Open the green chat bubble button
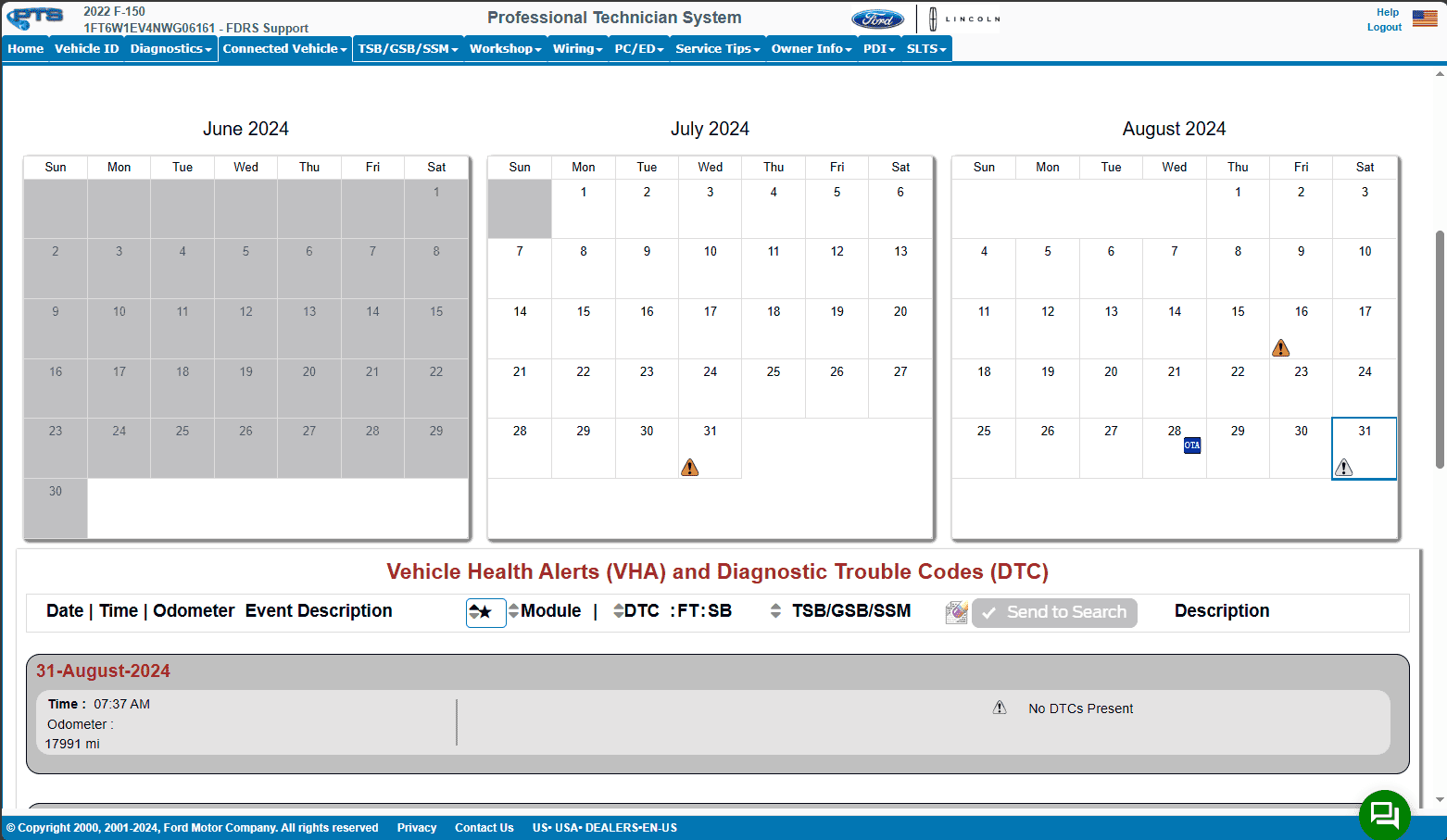1447x840 pixels. pyautogui.click(x=1384, y=814)
